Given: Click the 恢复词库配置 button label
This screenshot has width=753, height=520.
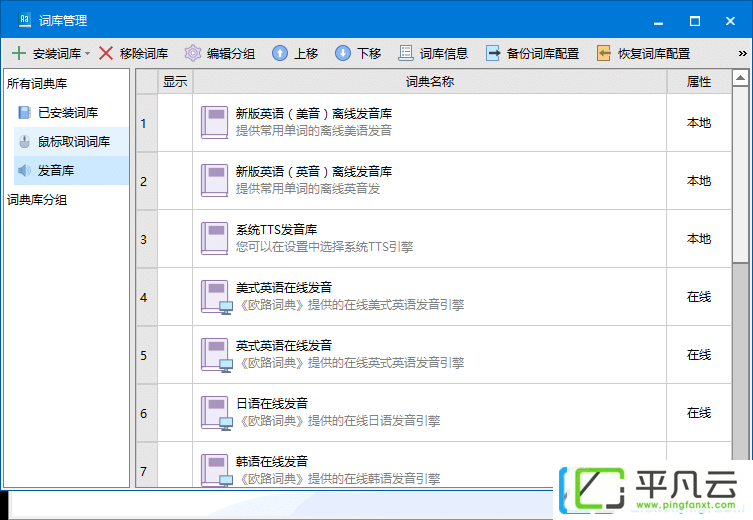Looking at the screenshot, I should click(654, 53).
